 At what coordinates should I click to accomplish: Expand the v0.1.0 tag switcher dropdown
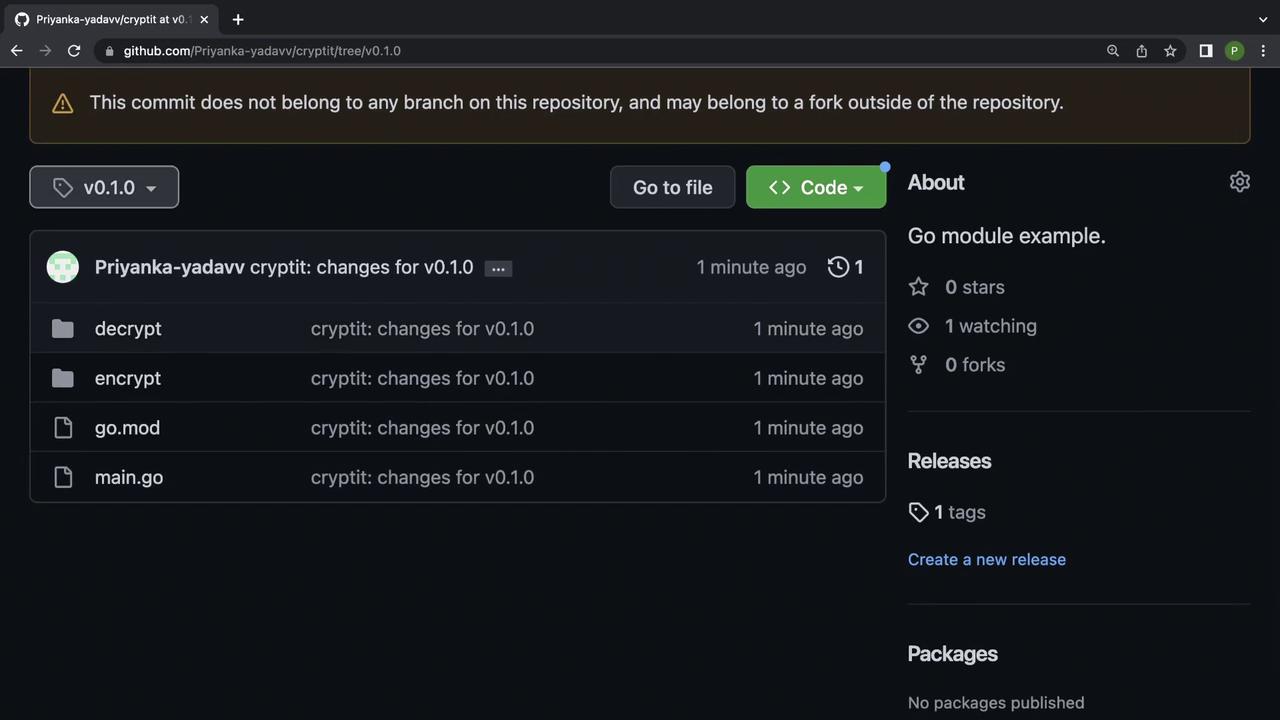104,187
